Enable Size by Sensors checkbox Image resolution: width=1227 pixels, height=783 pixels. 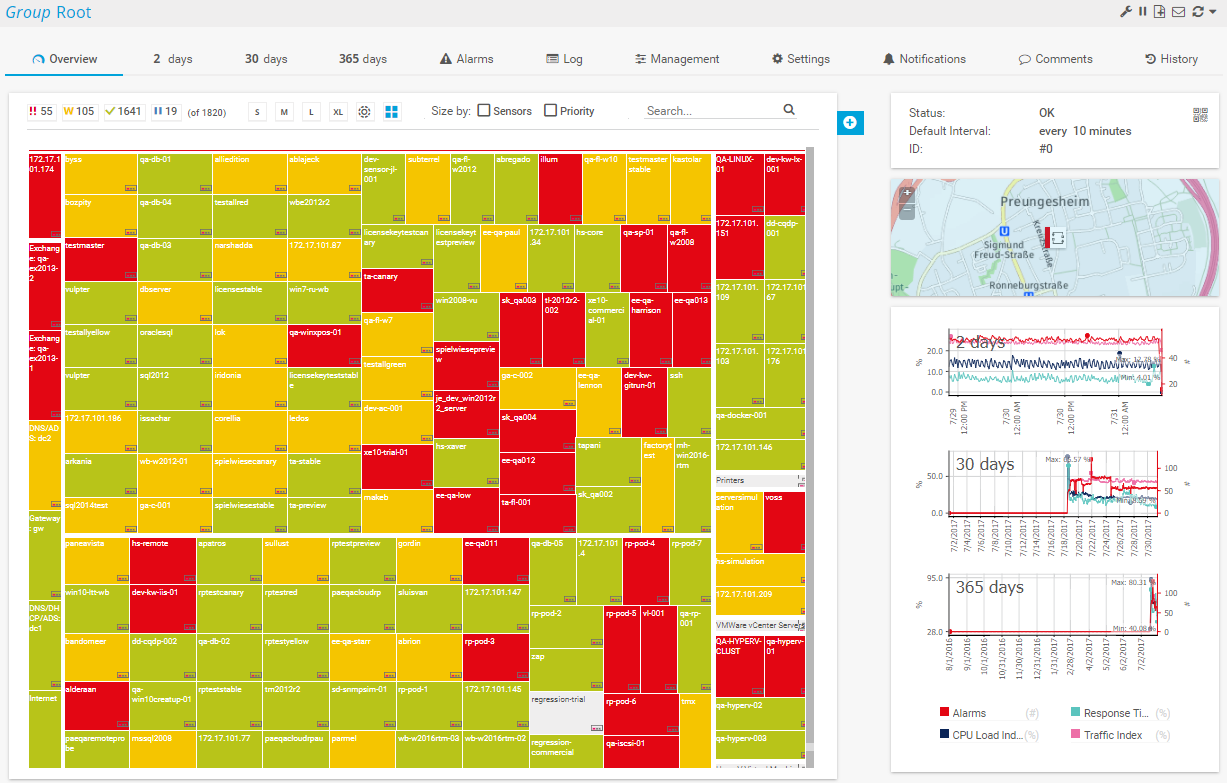click(x=484, y=111)
